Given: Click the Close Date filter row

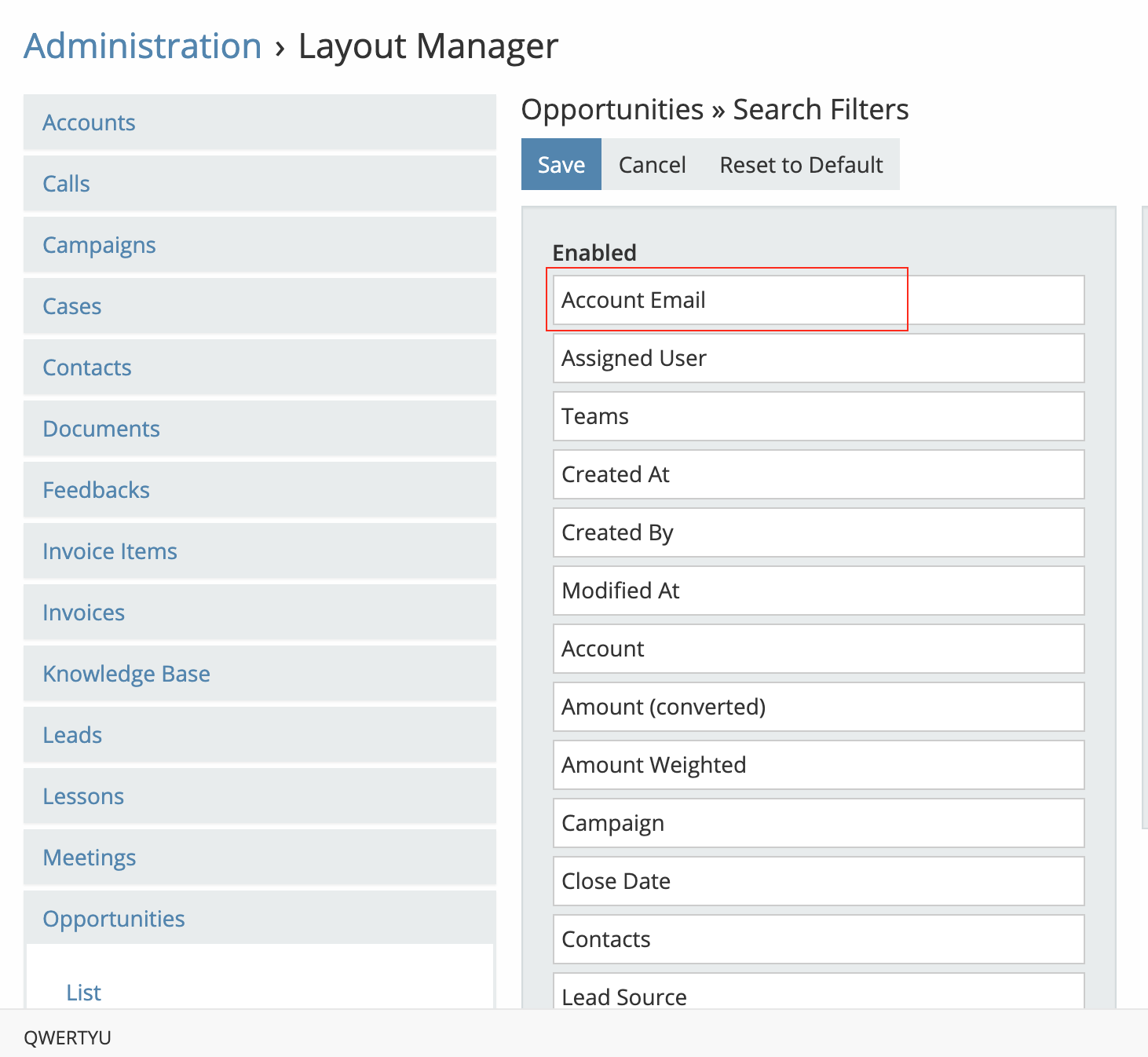Looking at the screenshot, I should [818, 881].
